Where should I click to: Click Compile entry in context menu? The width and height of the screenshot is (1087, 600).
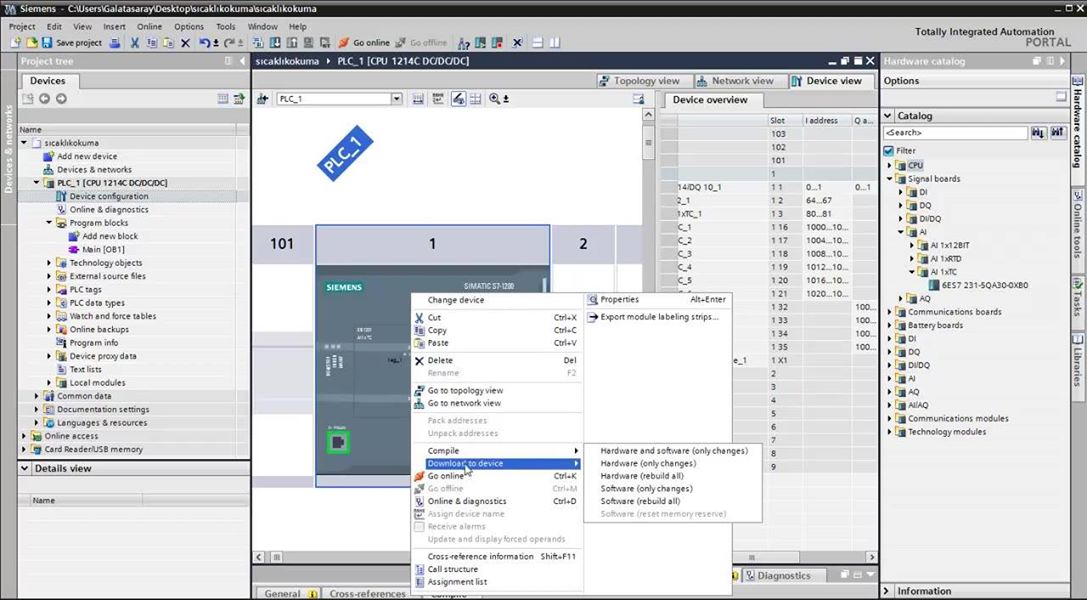[x=443, y=451]
